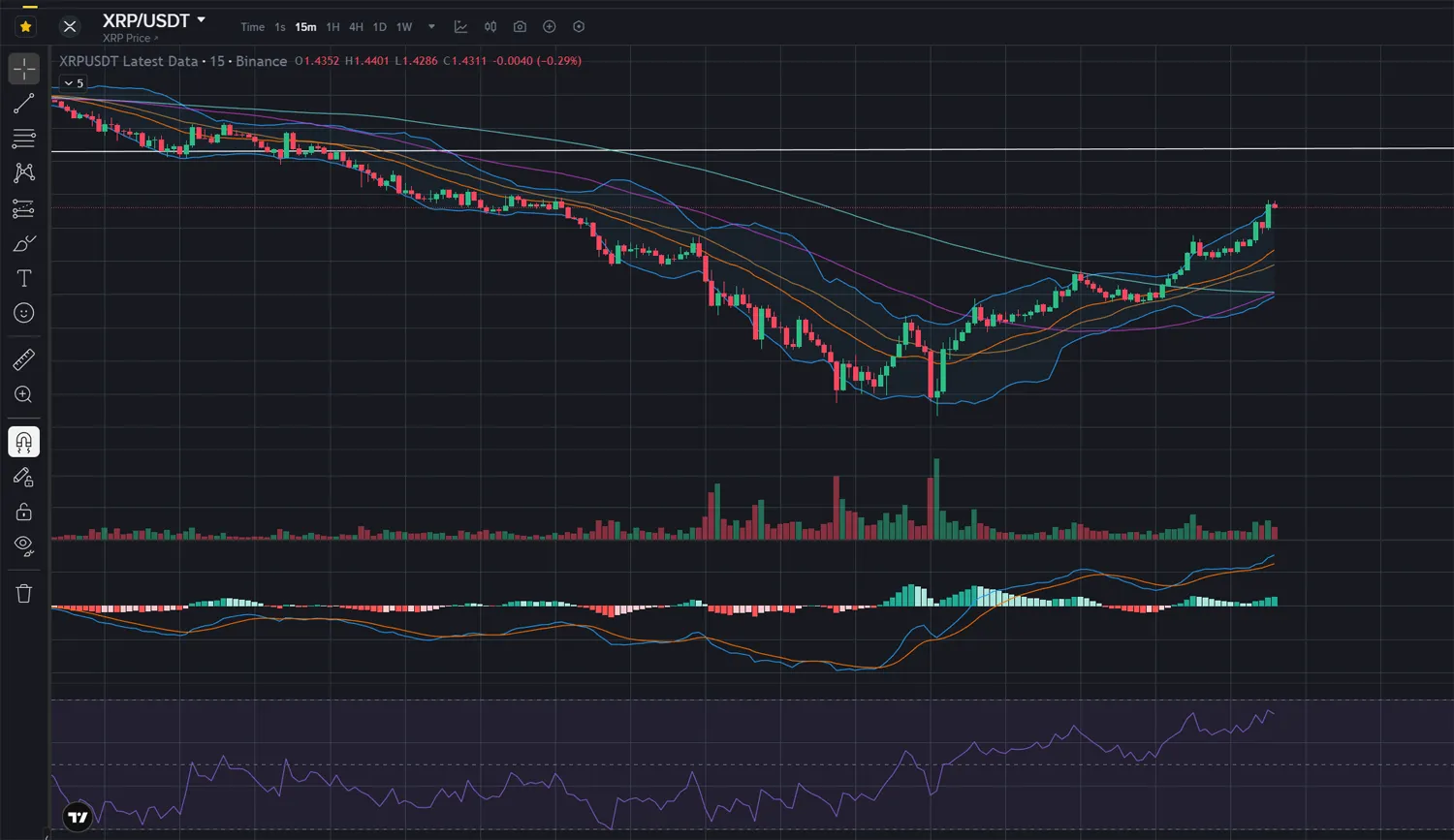Click the zoom in magnifier tool
Screen dimensions: 1454x840
pyautogui.click(x=24, y=395)
